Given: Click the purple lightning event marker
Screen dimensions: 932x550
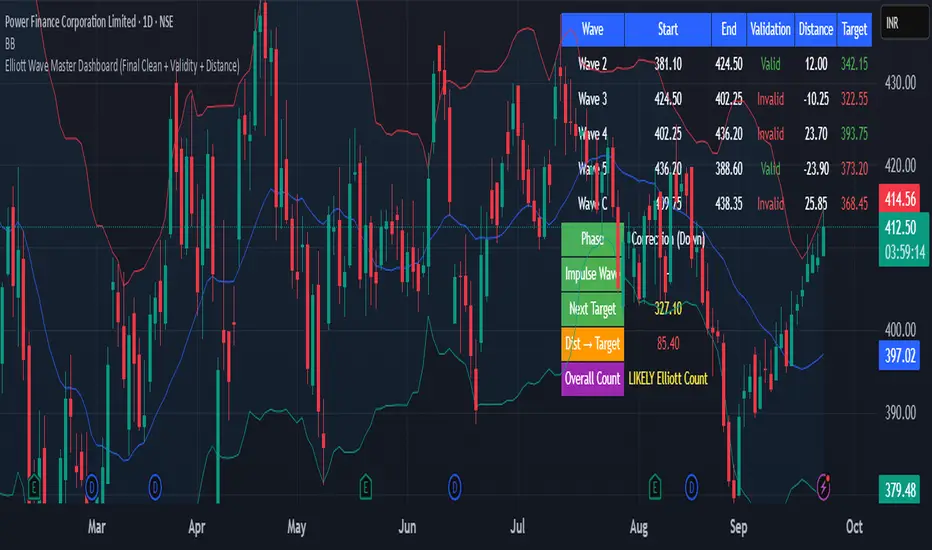Looking at the screenshot, I should 824,487.
